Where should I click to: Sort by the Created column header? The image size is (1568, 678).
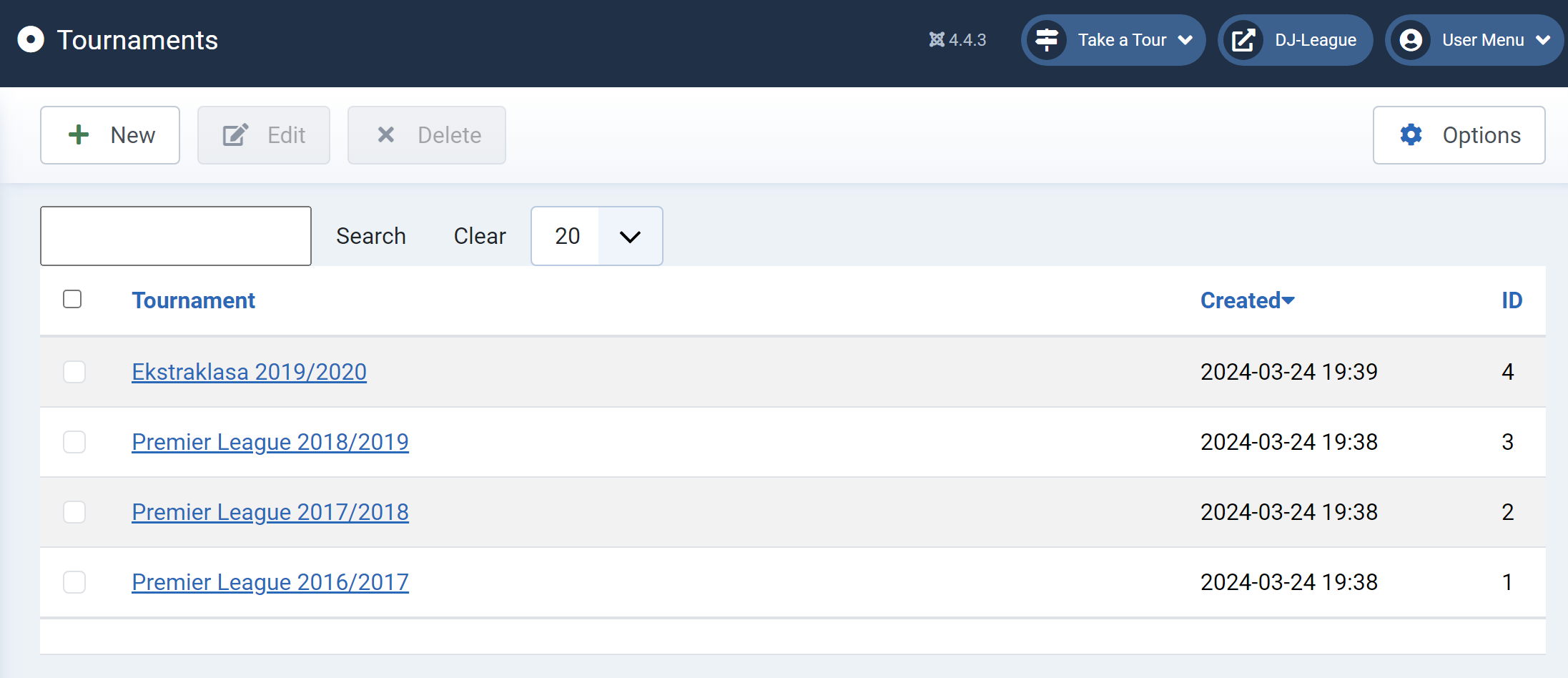(x=1247, y=300)
